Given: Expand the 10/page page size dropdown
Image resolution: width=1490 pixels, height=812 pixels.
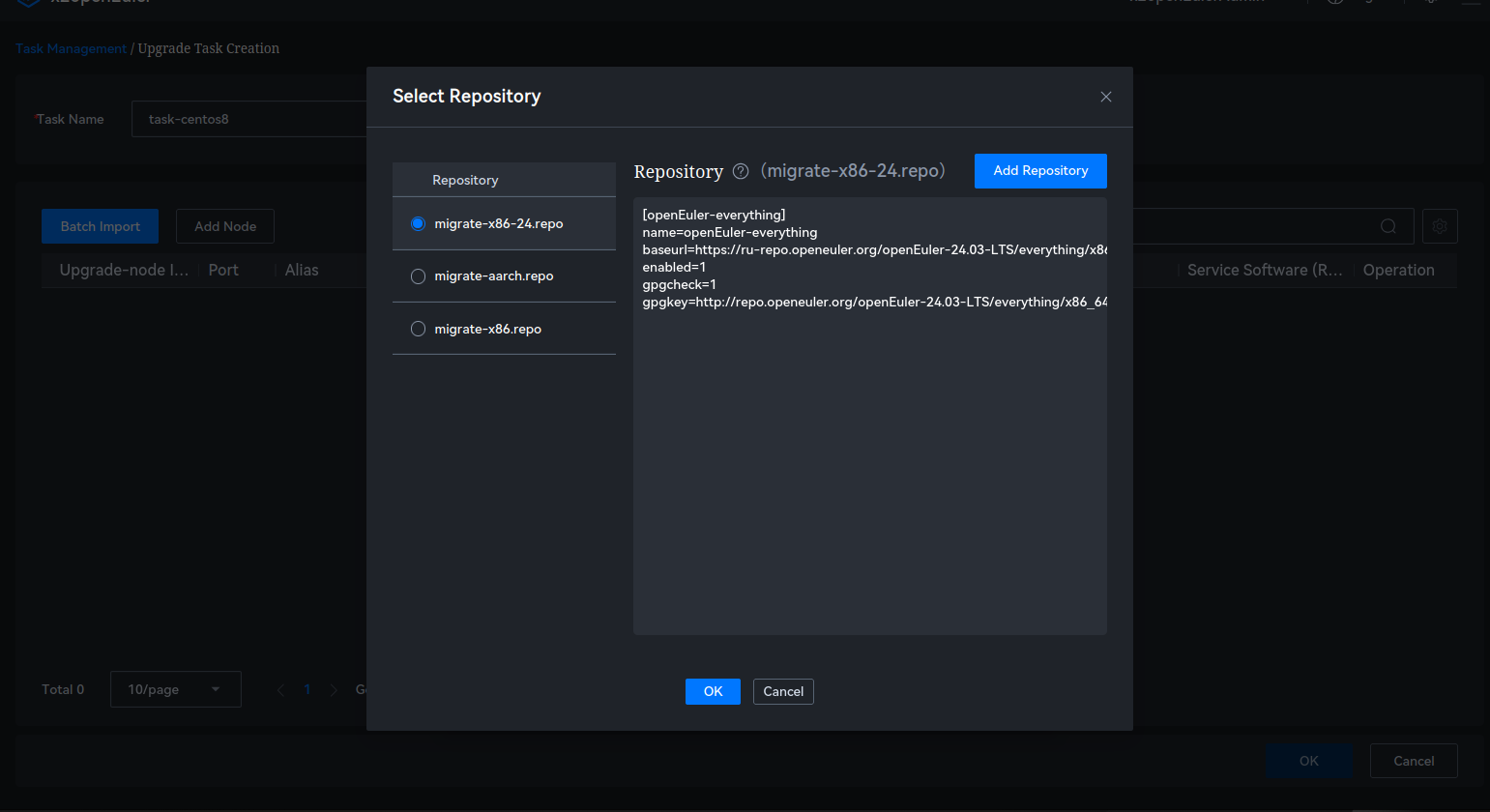Looking at the screenshot, I should coord(175,689).
